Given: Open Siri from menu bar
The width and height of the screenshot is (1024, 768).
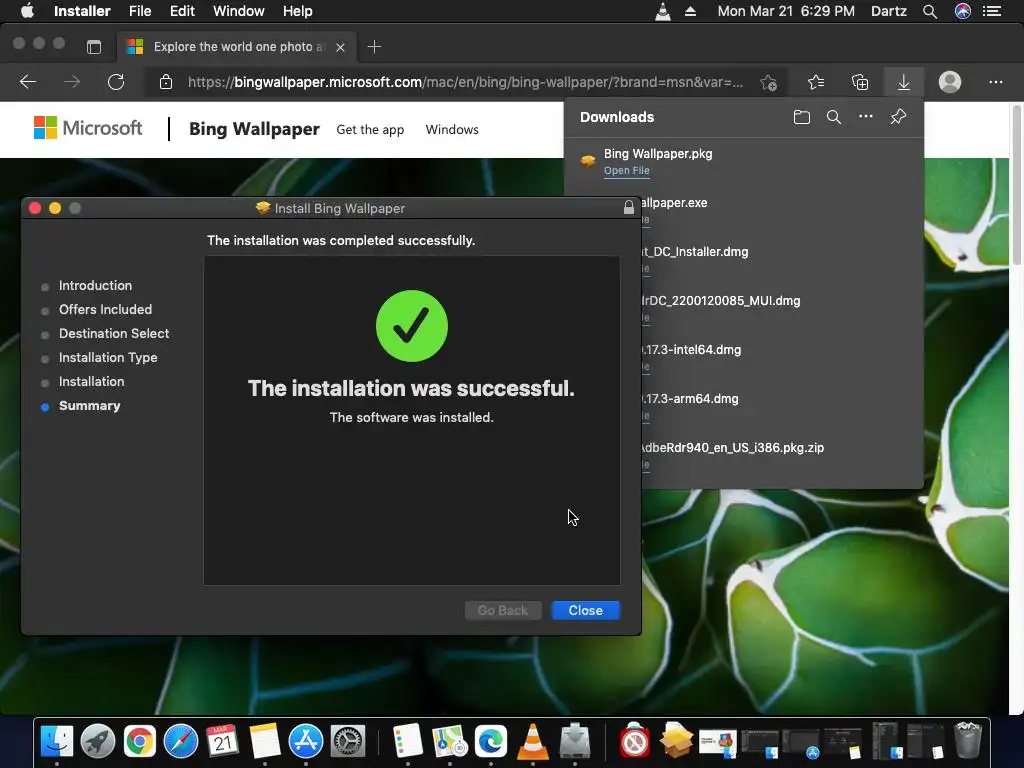Looking at the screenshot, I should tap(962, 11).
